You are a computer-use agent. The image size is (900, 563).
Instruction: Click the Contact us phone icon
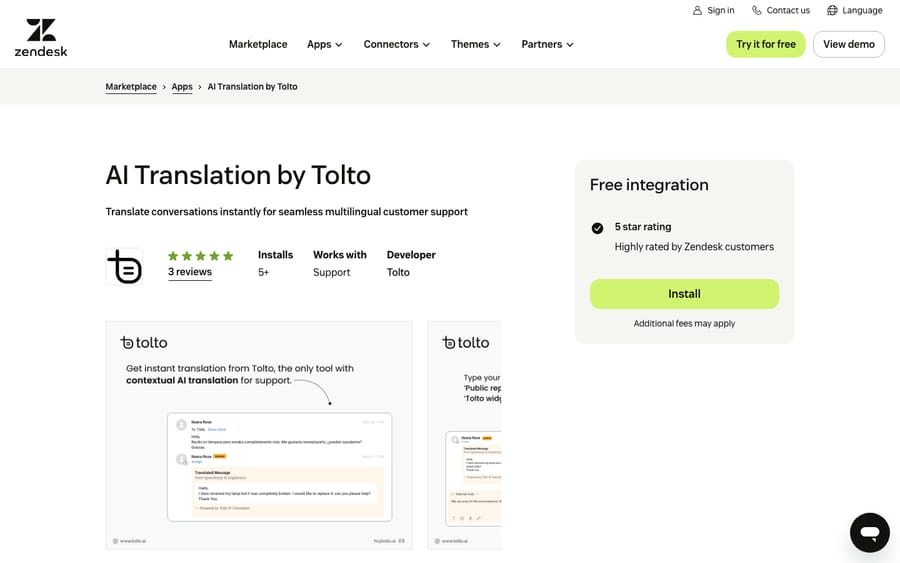757,10
